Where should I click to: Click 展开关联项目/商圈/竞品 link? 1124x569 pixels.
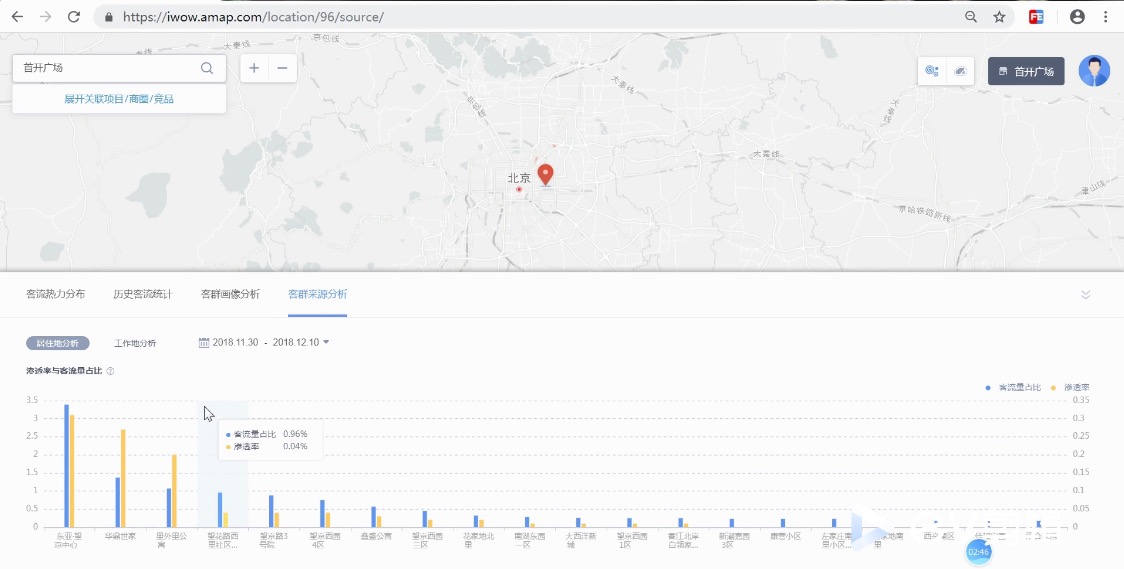119,99
